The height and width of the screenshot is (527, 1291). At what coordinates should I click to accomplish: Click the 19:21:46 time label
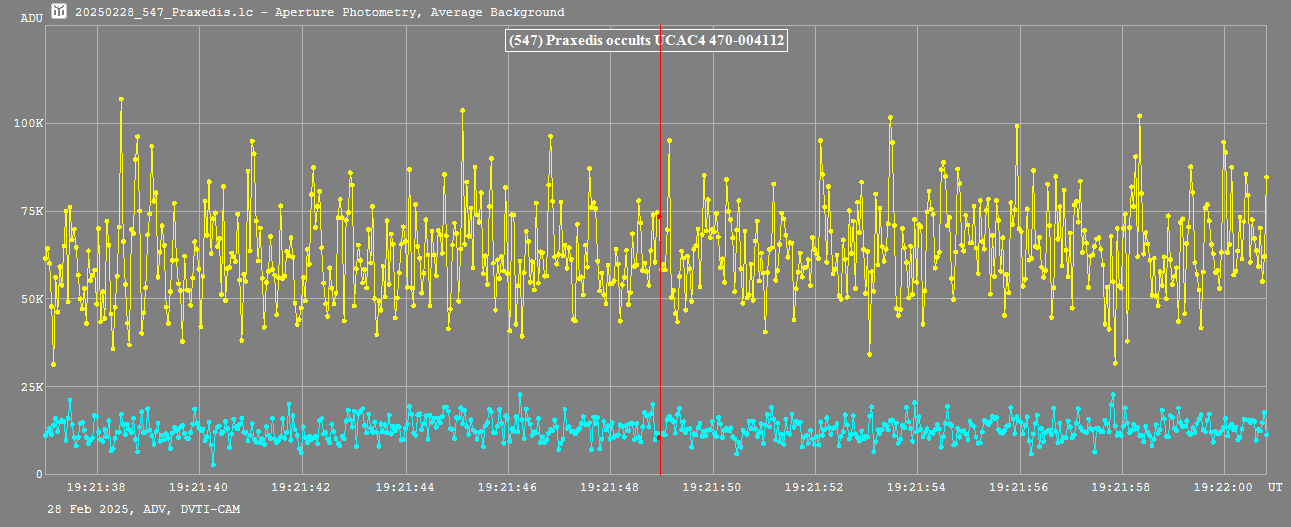click(x=508, y=488)
